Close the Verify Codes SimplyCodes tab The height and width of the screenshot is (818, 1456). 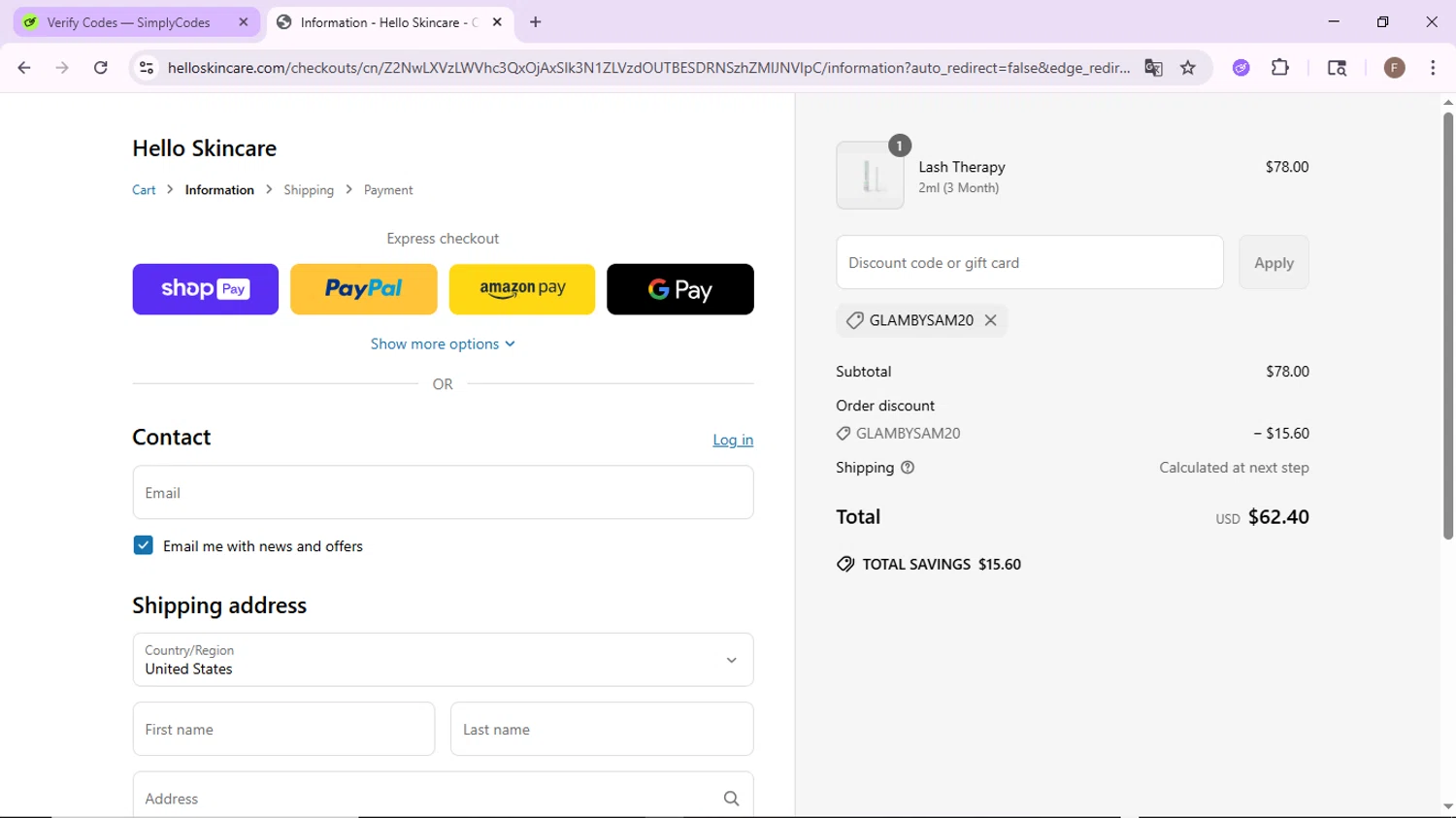(x=244, y=22)
